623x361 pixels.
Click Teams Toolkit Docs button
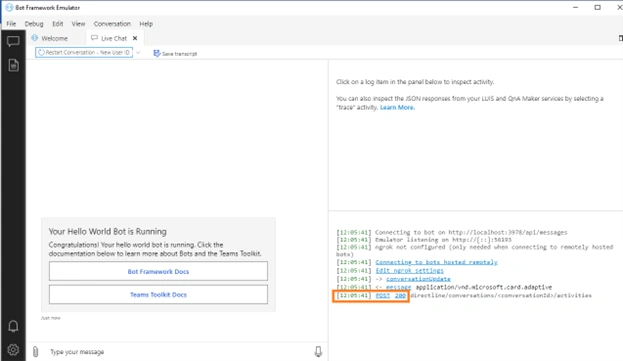[x=158, y=295]
